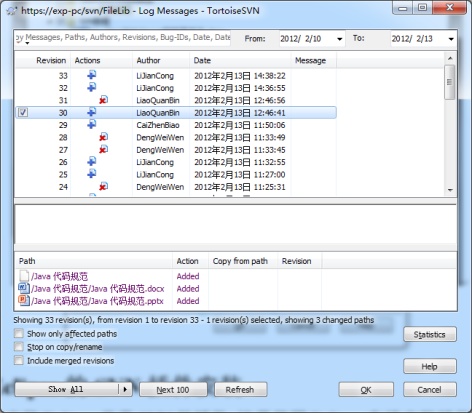
Task: Click the Word document icon for .docx file
Action: click(24, 288)
